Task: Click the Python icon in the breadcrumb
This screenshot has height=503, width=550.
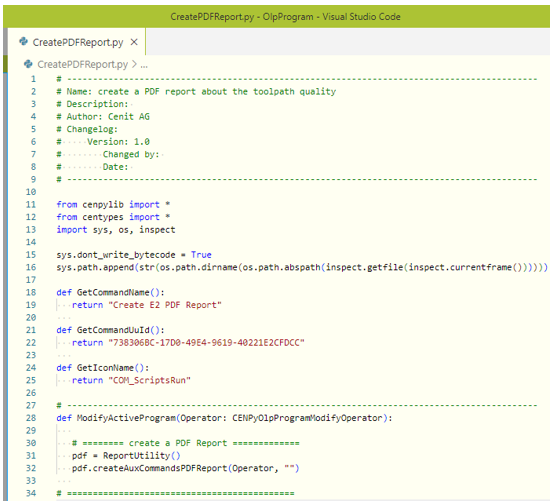Action: pos(28,64)
